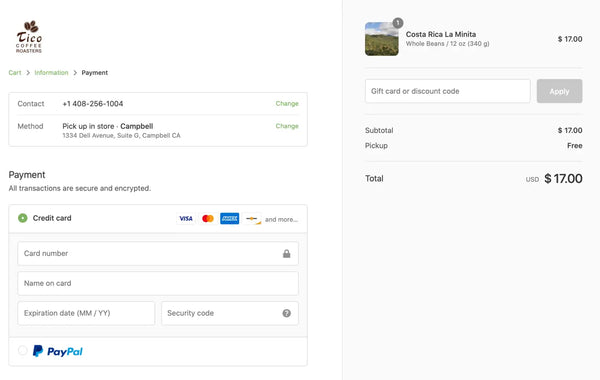Click the Whole Beans / 12 oz description
The width and height of the screenshot is (600, 380).
447,44
